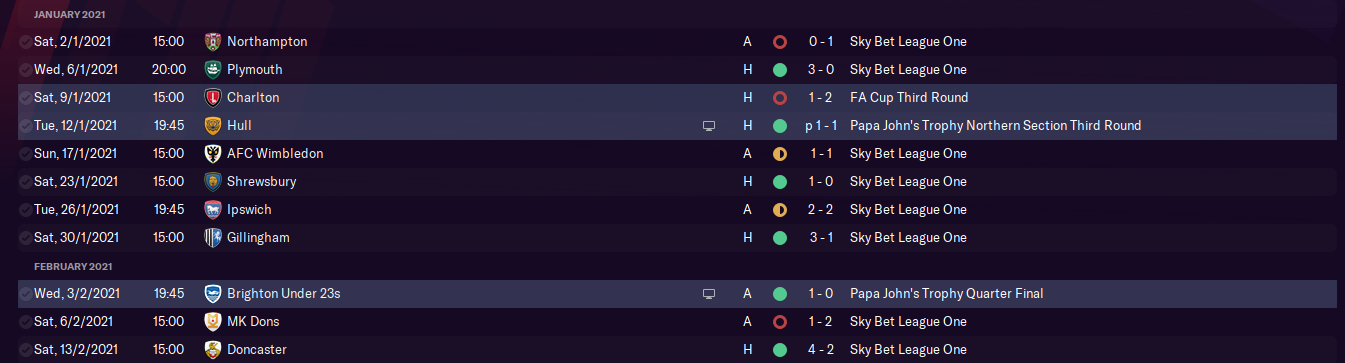Screen dimensions: 1345x363
Task: Click the yellow draw indicator for AFC Wimbledon
Action: pos(780,154)
